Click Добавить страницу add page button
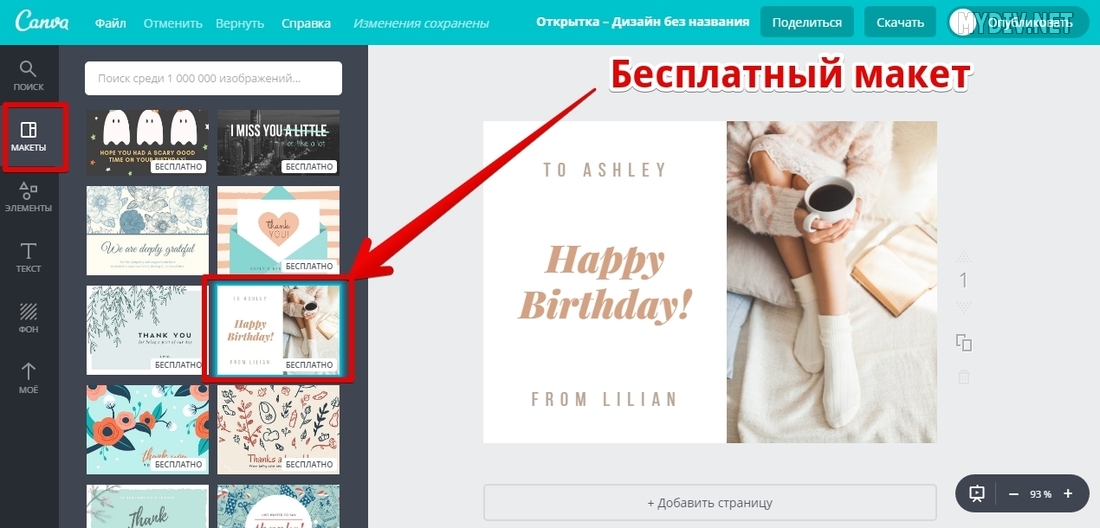The image size is (1100, 528). [710, 503]
